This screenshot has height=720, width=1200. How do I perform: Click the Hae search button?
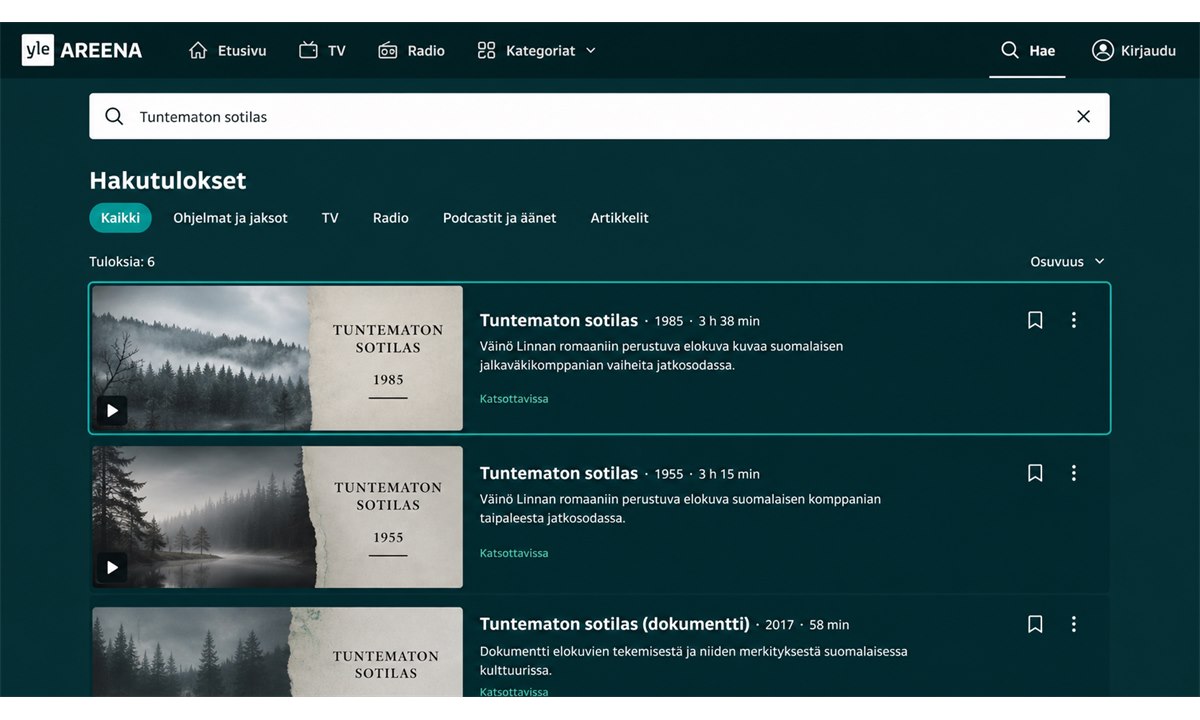point(1028,50)
